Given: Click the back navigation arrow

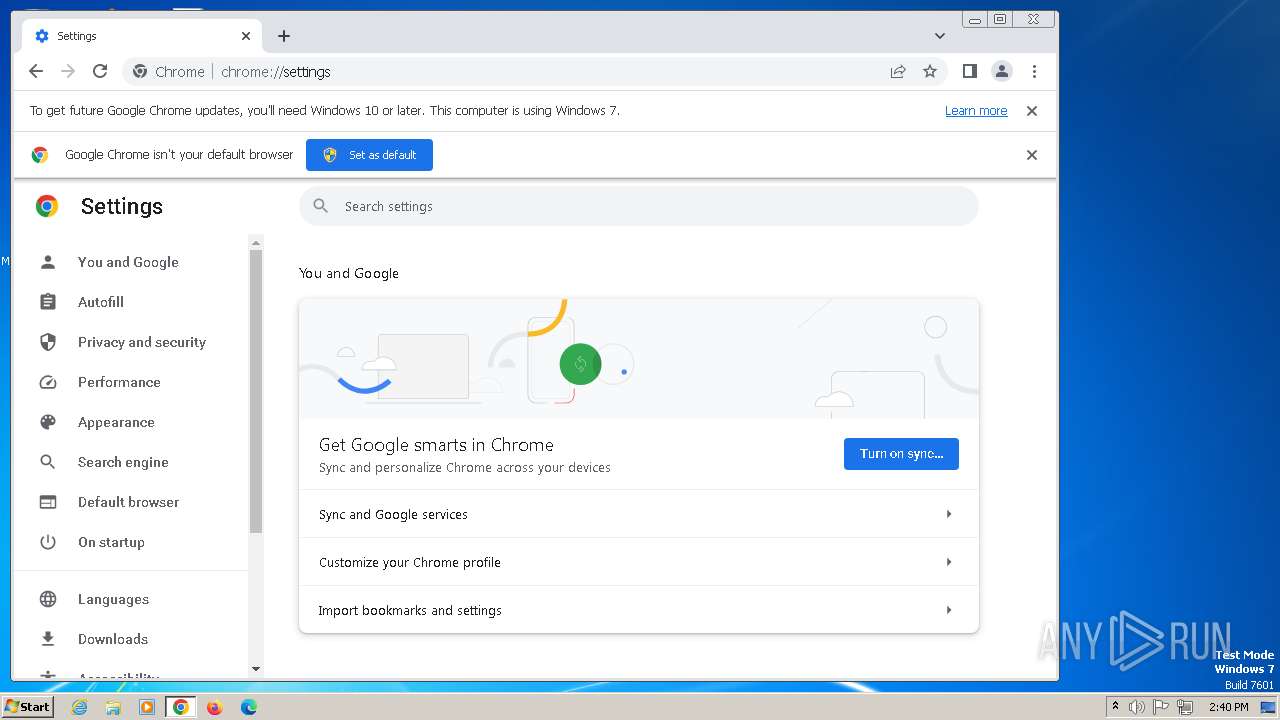Looking at the screenshot, I should pos(36,71).
